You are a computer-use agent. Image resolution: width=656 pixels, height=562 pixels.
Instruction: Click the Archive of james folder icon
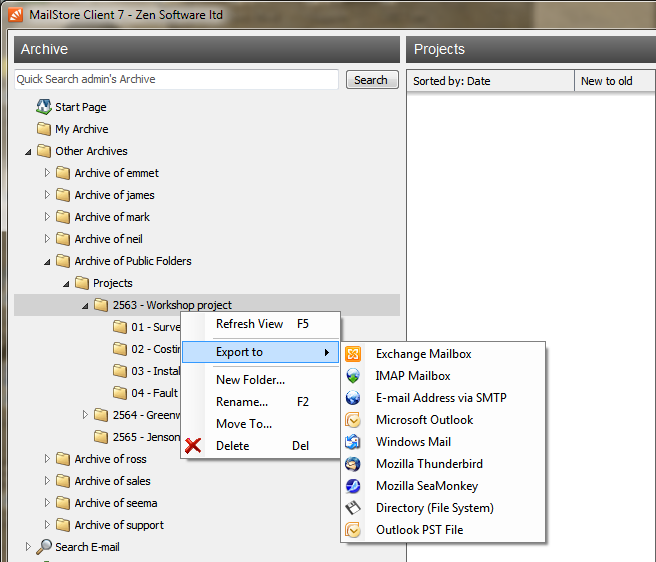[63, 195]
